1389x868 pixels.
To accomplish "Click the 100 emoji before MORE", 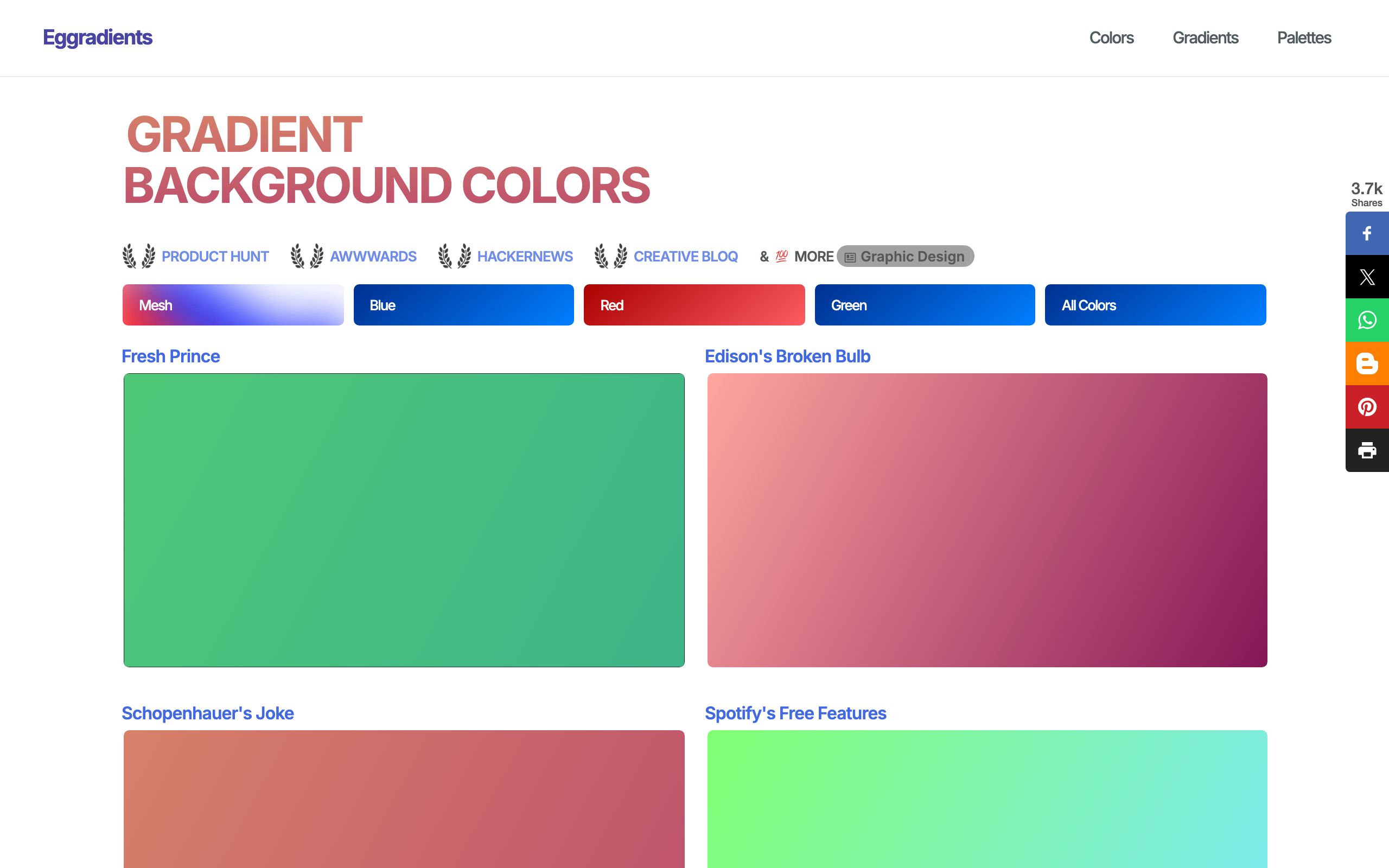I will [781, 256].
